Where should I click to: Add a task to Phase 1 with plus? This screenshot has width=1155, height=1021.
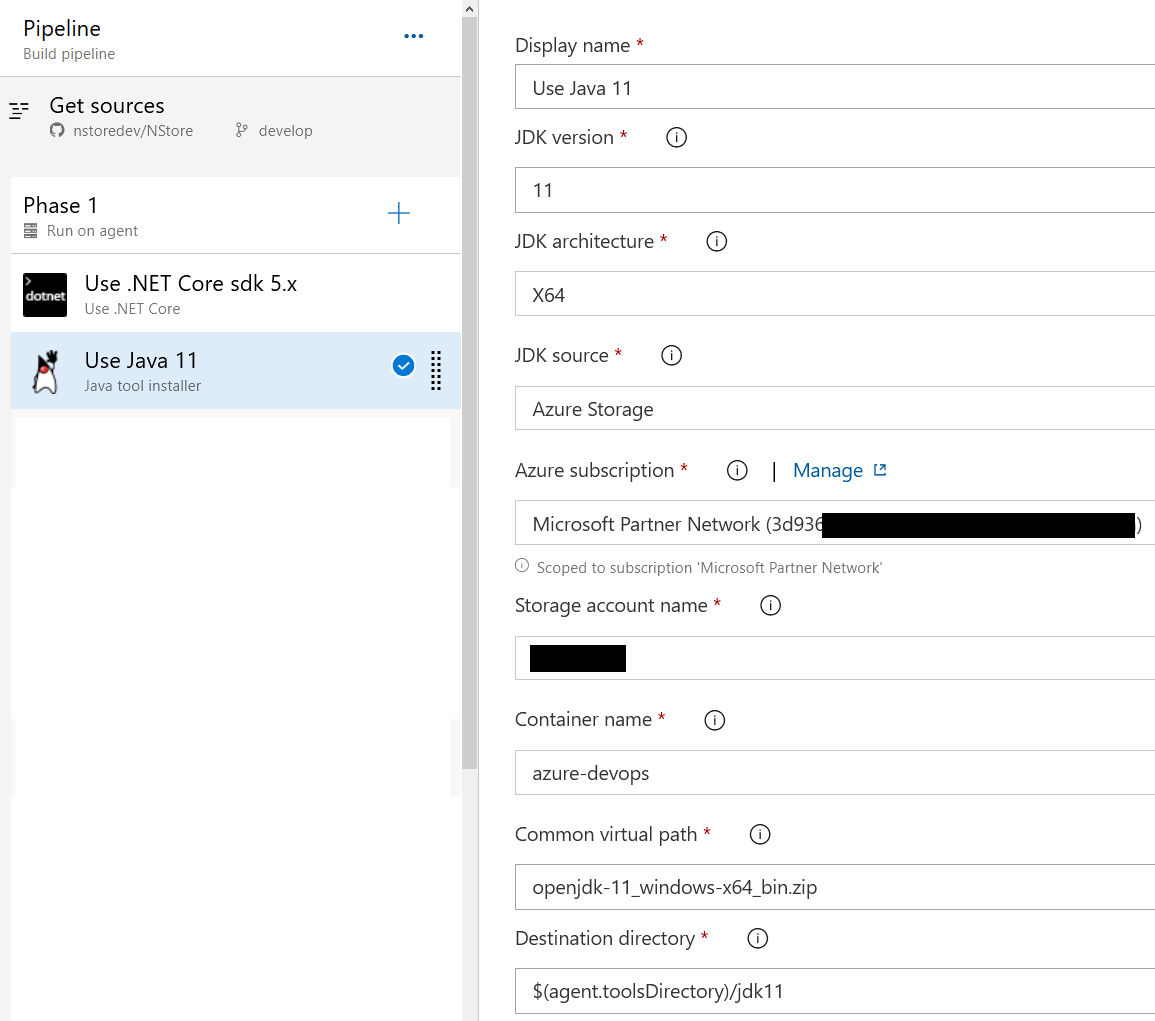399,213
